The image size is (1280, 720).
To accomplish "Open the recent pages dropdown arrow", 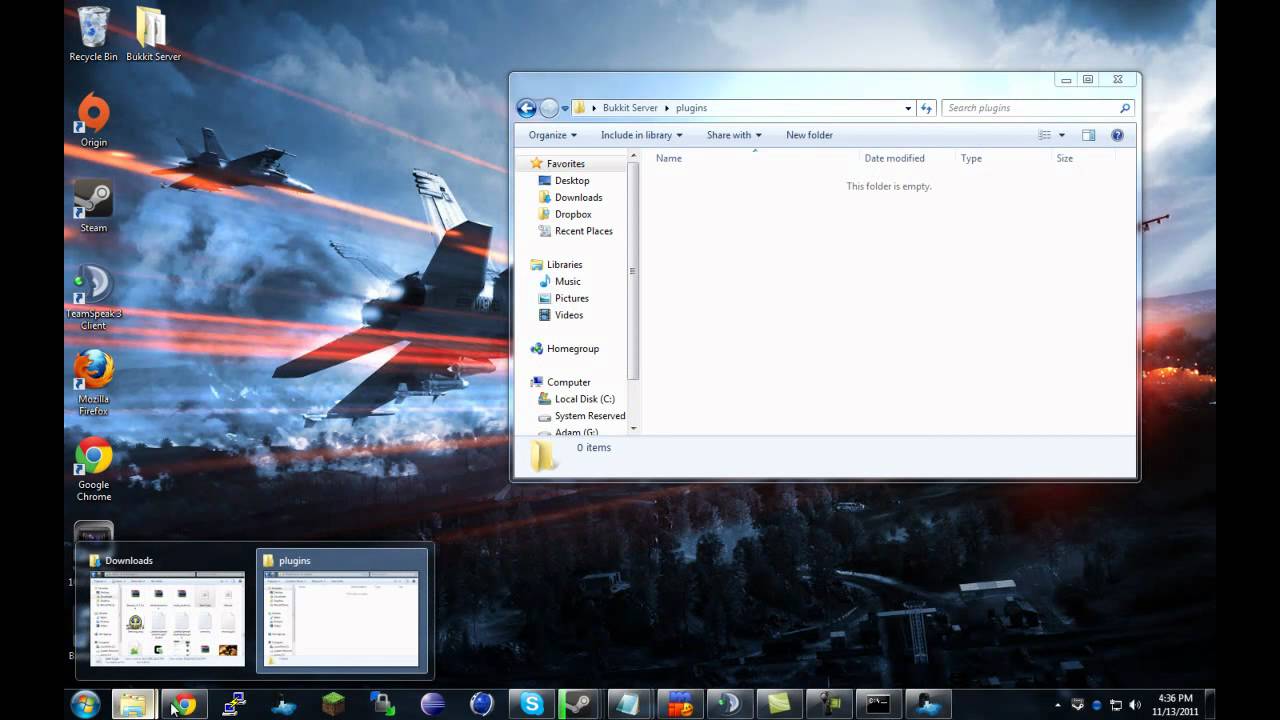I will (x=565, y=108).
